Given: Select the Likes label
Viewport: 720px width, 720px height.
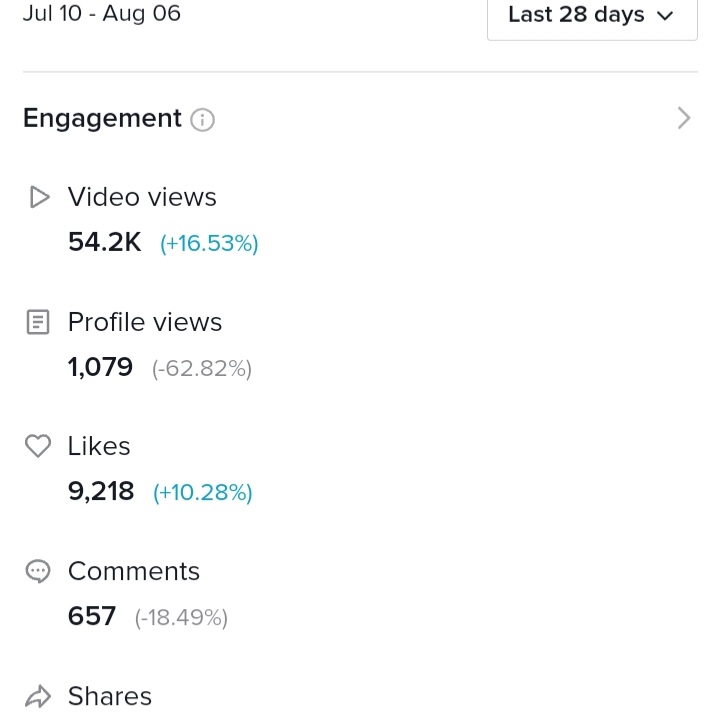Looking at the screenshot, I should coord(99,446).
